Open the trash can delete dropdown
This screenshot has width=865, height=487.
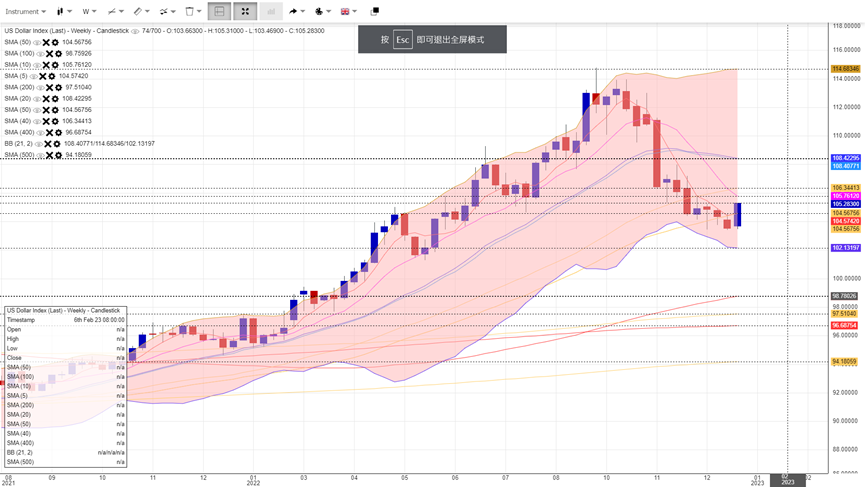(193, 11)
